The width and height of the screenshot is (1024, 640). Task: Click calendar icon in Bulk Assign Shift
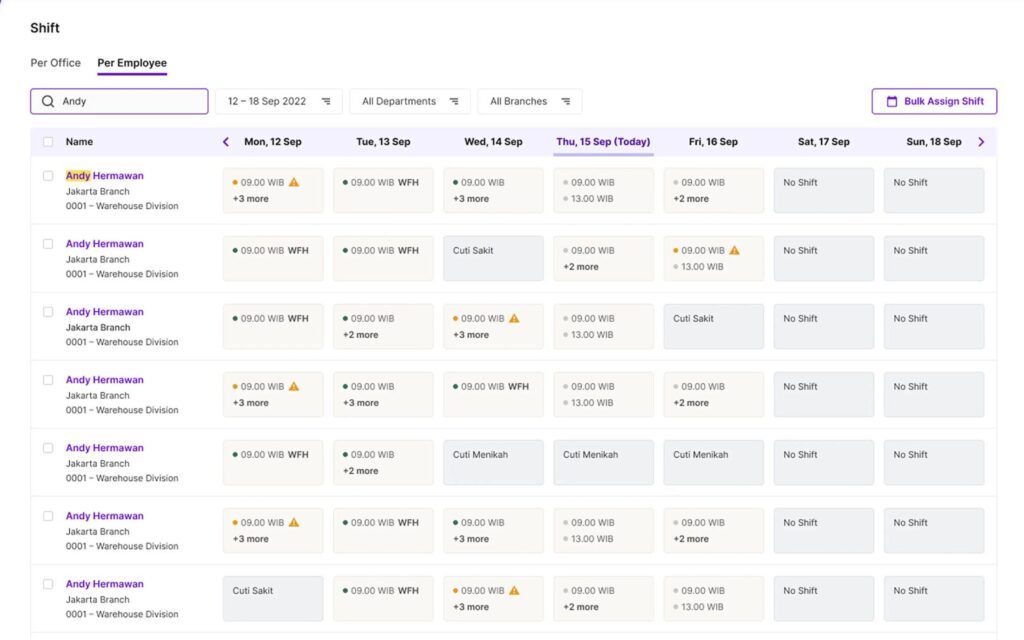pos(892,102)
